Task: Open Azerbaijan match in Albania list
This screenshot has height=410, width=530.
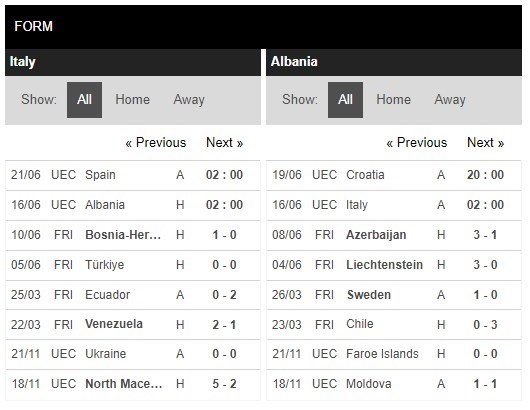Action: coord(394,235)
